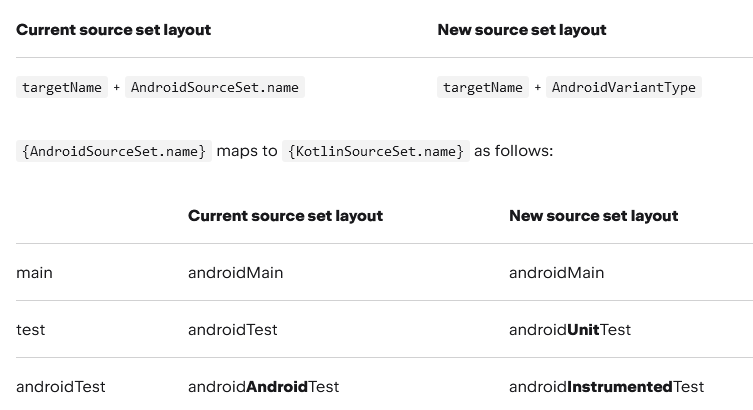The image size is (753, 410).
Task: Click the androidTest cell in Current layout column
Action: pyautogui.click(x=233, y=330)
